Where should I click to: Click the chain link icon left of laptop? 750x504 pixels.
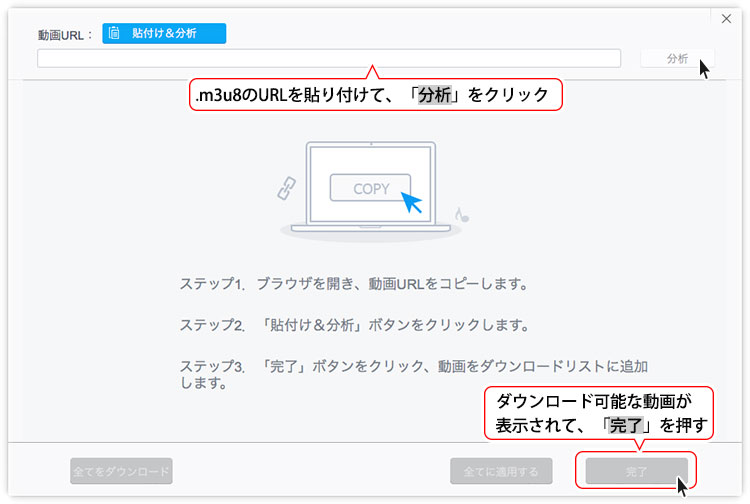pos(287,189)
